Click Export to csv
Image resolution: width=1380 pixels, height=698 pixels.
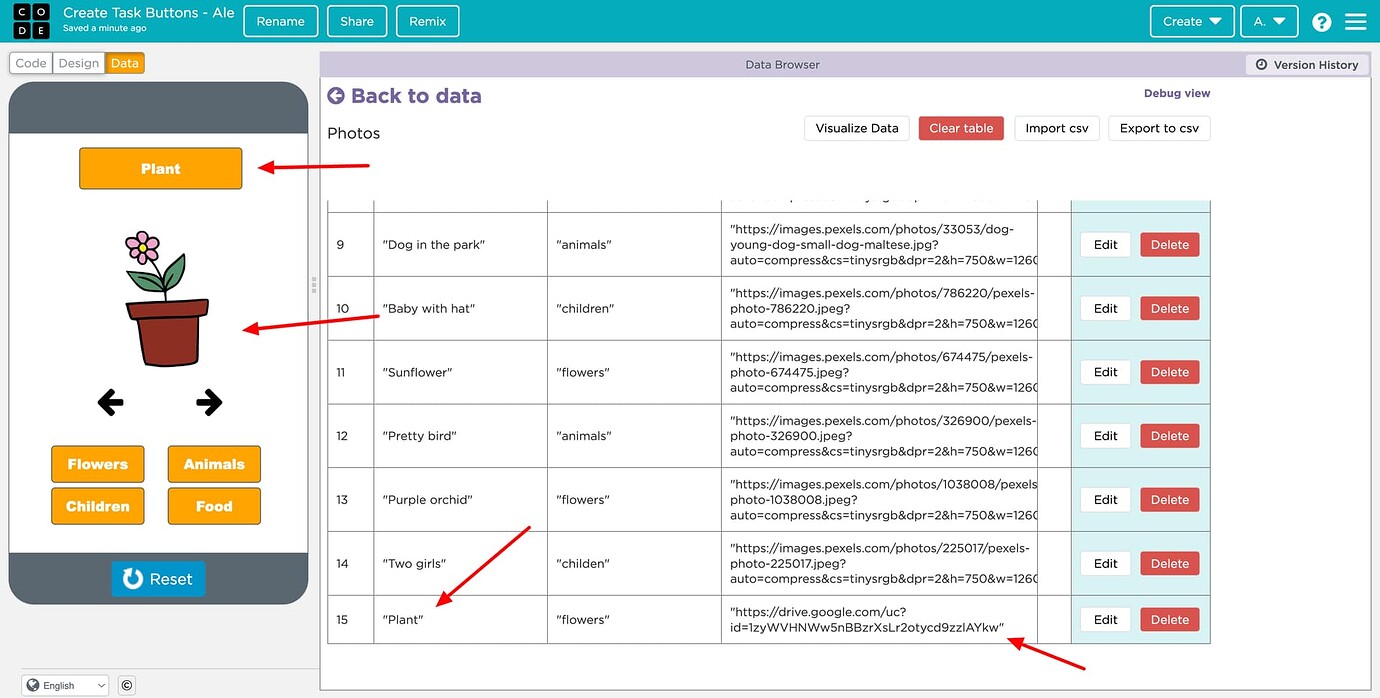point(1159,128)
